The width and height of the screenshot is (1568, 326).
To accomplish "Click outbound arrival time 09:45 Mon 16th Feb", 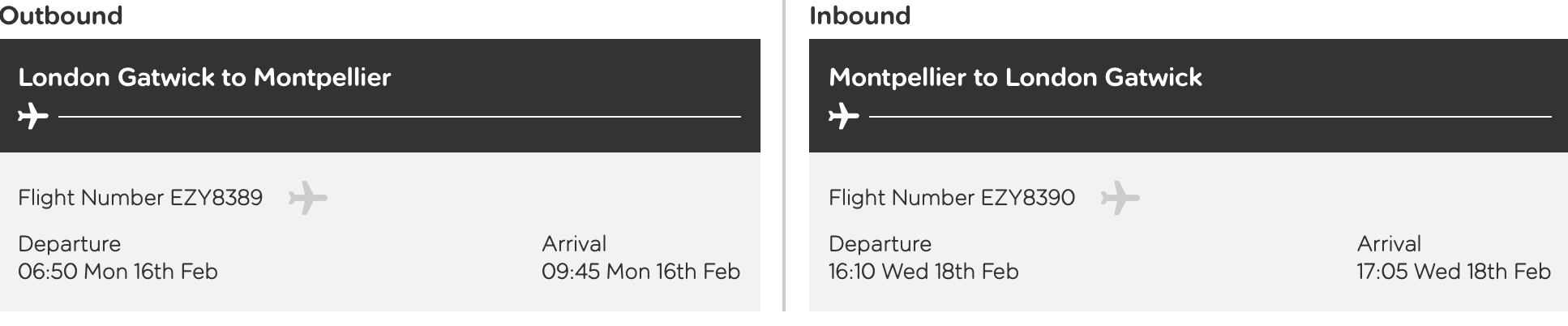I will 640,271.
